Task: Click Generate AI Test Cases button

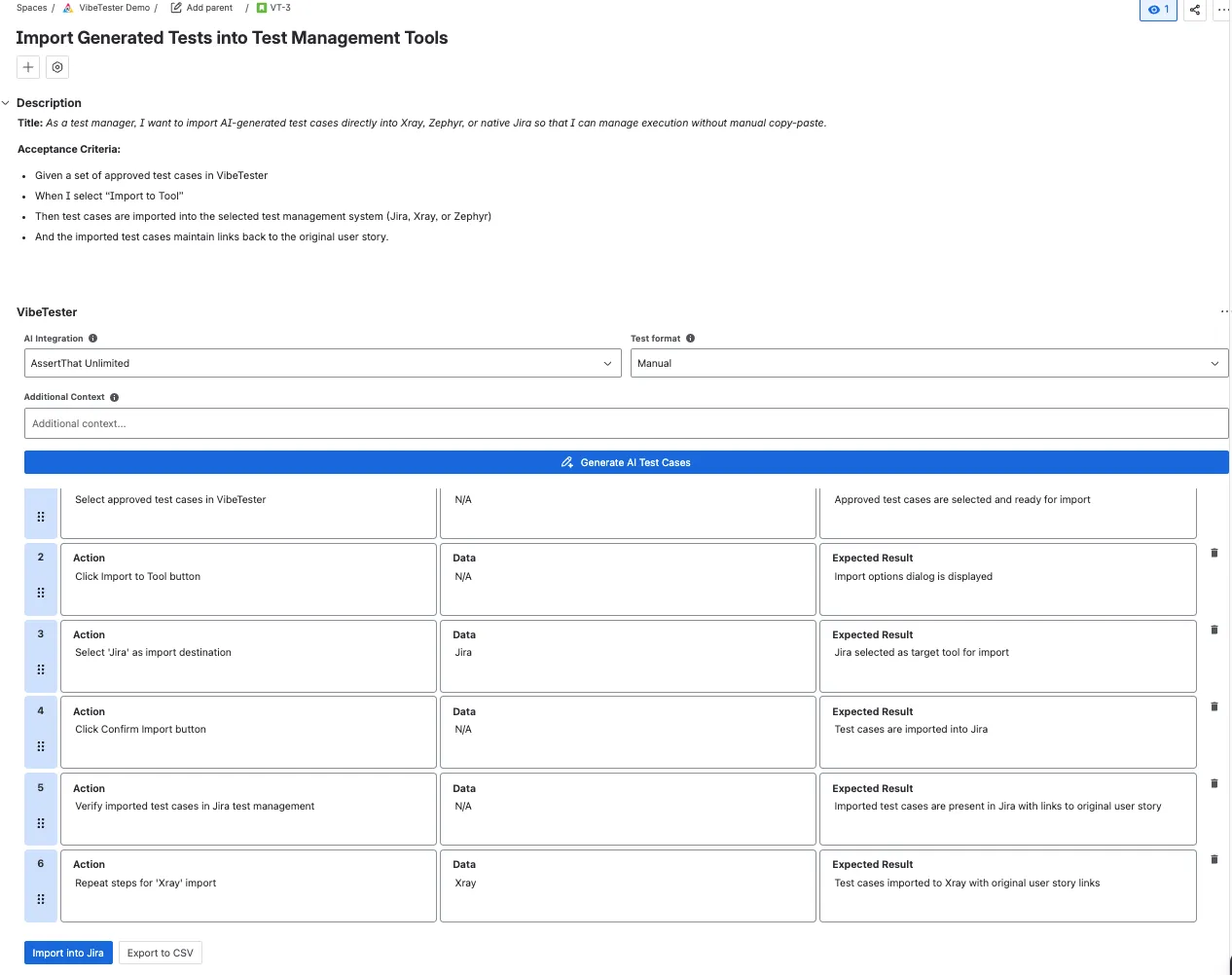Action: tap(626, 462)
